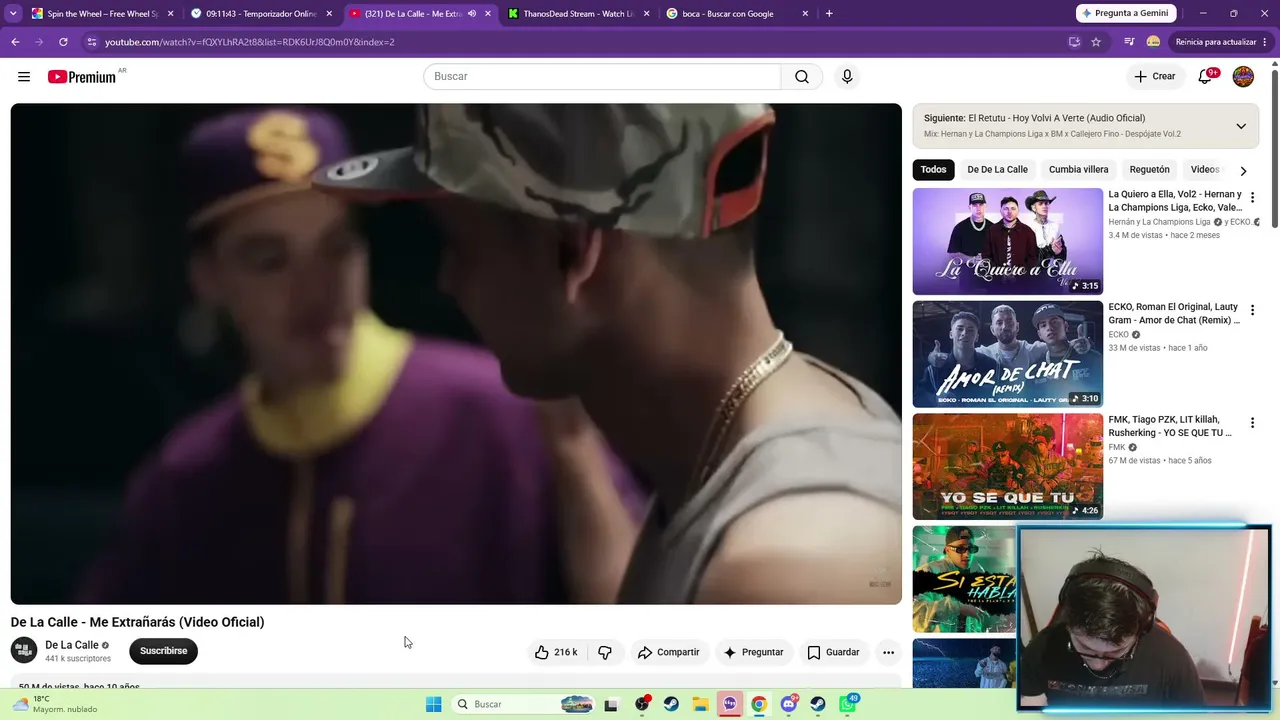Click the page vertical scrollbar
The width and height of the screenshot is (1280, 720).
pyautogui.click(x=1274, y=150)
